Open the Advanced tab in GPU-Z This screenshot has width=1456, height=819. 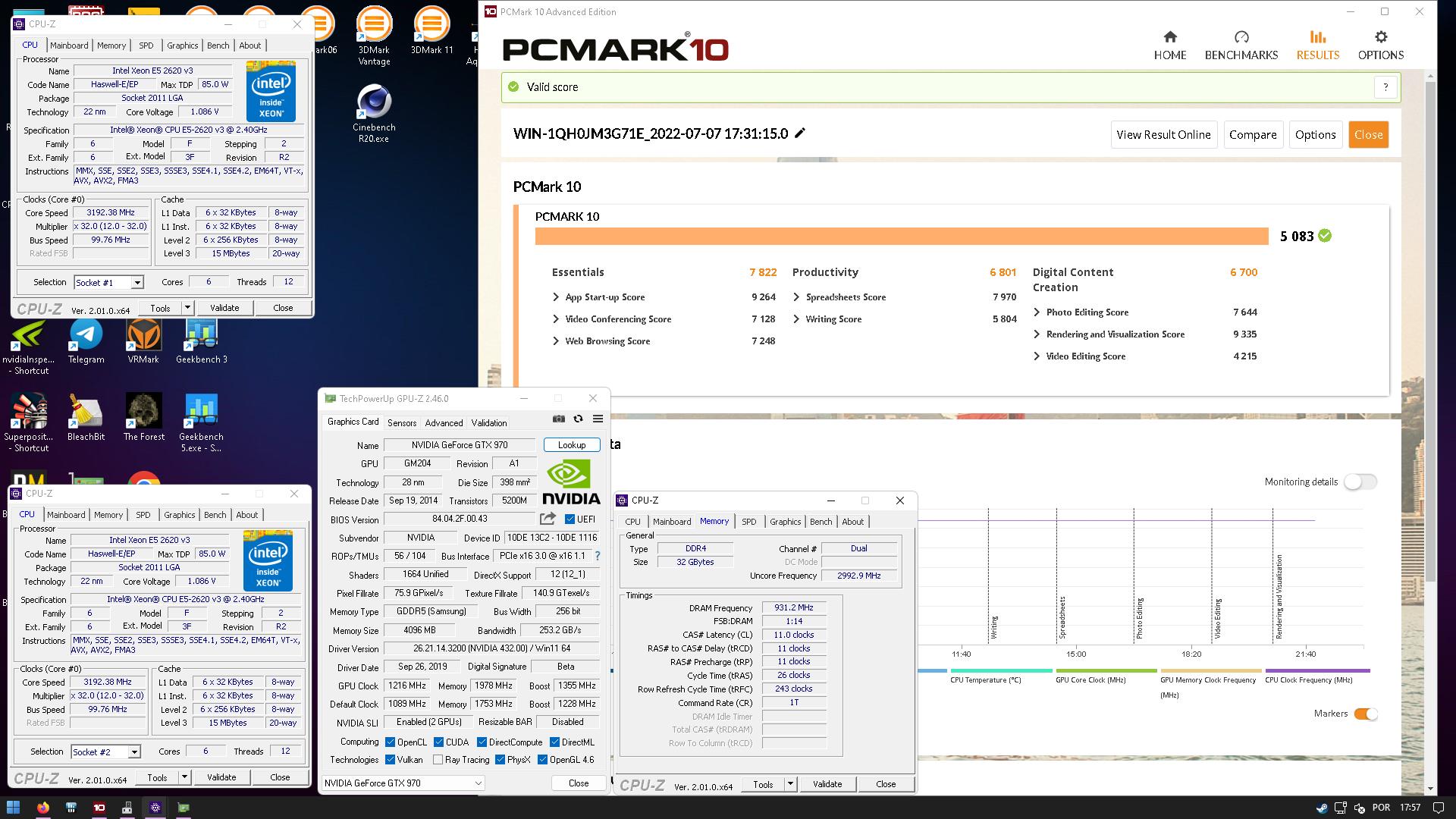click(444, 422)
